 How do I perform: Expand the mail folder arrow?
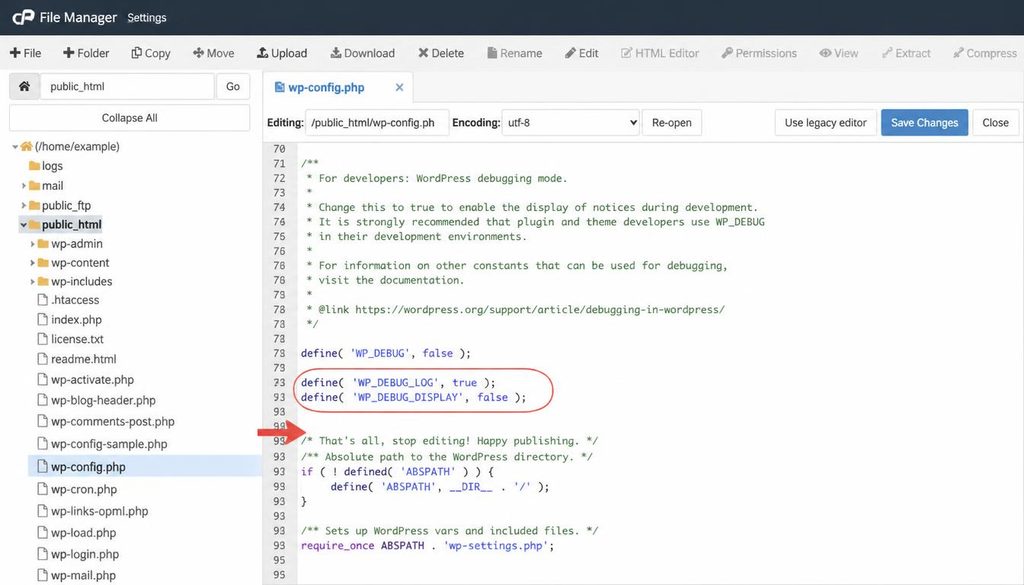(x=24, y=186)
